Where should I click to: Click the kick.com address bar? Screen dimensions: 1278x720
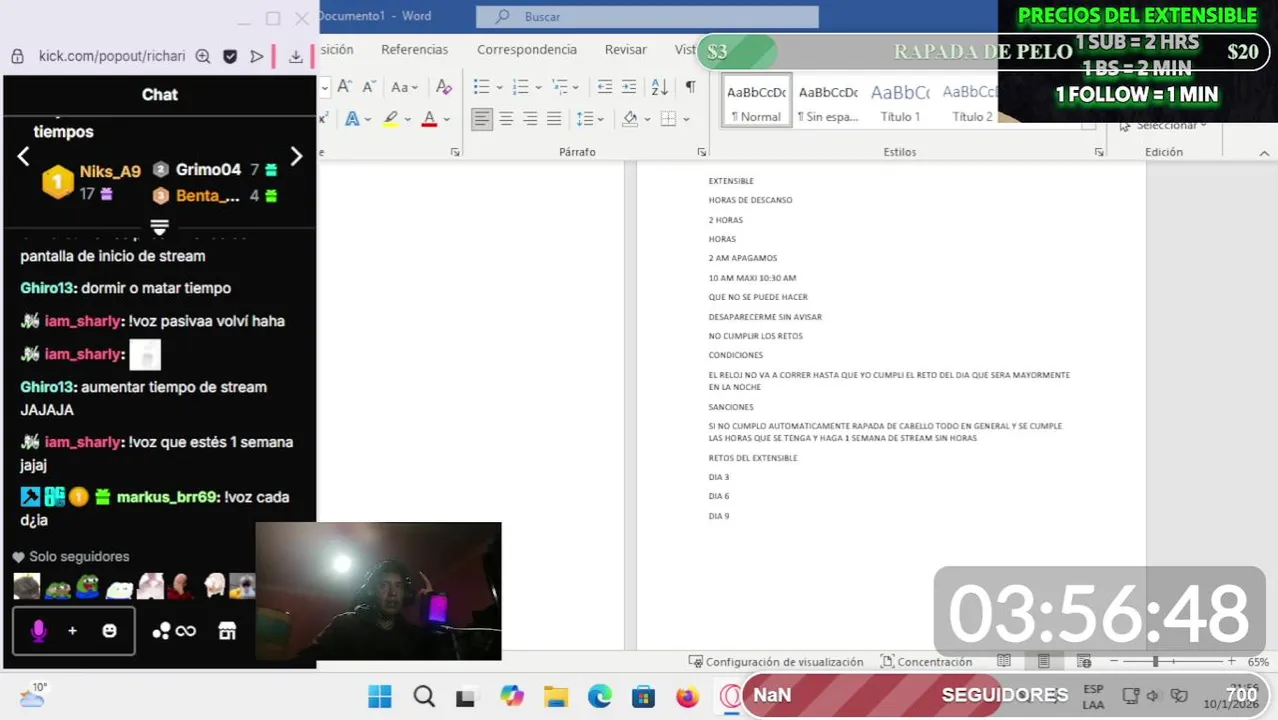click(111, 57)
